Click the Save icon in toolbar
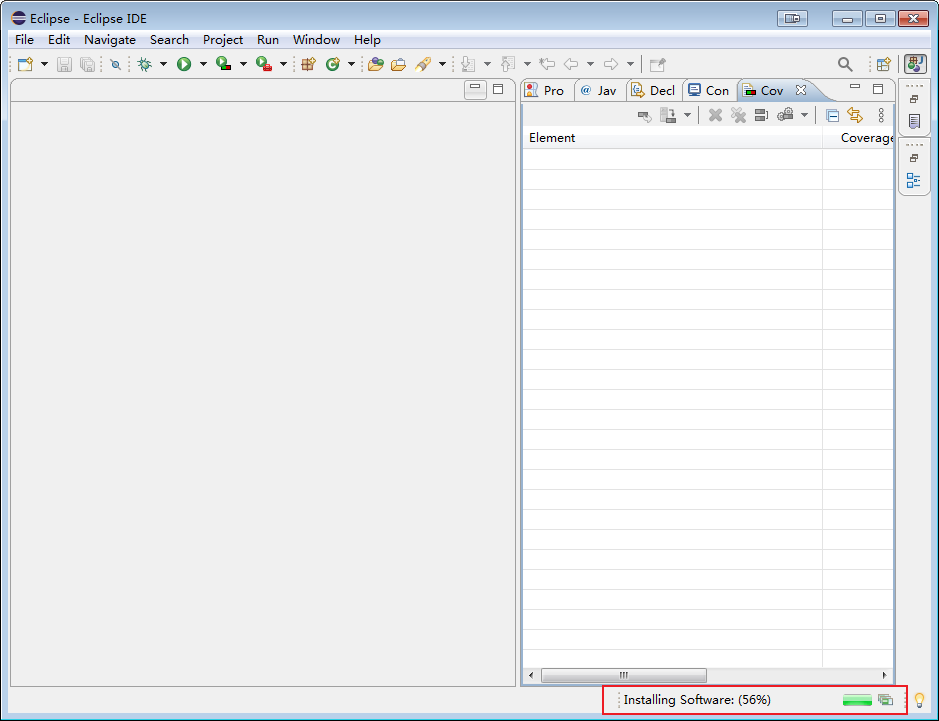939x721 pixels. click(64, 64)
